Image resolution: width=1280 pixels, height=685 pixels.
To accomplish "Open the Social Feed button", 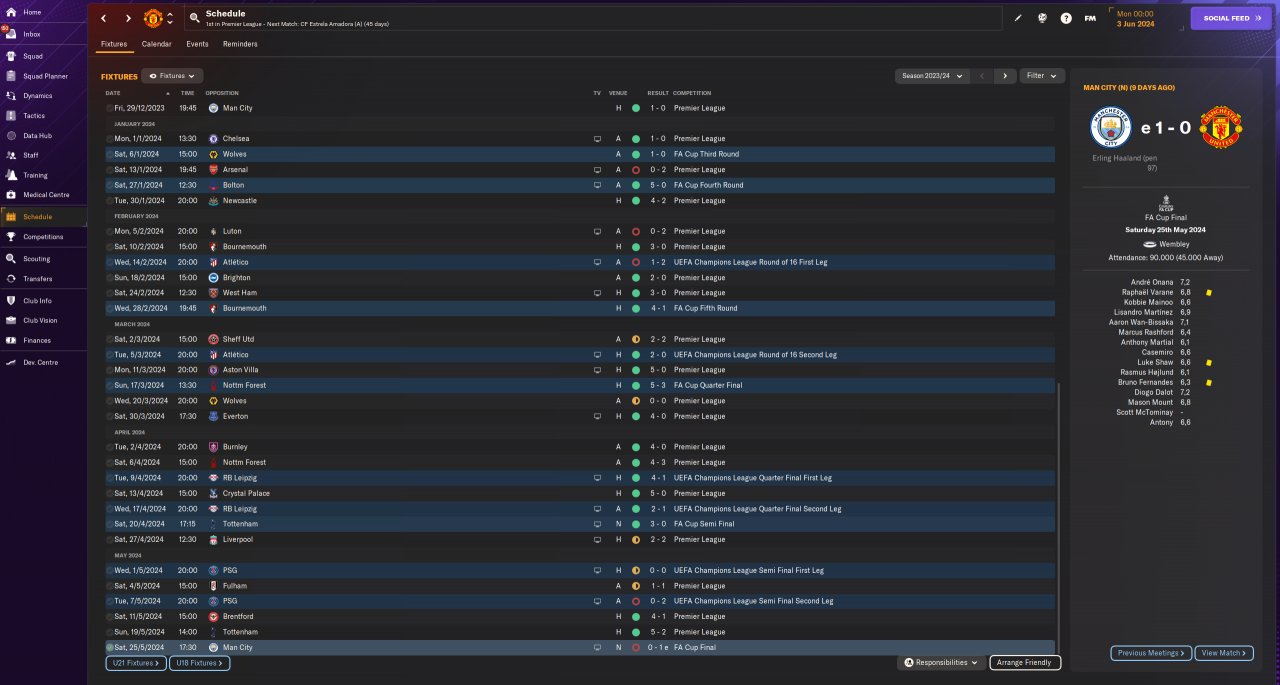I will pos(1230,18).
